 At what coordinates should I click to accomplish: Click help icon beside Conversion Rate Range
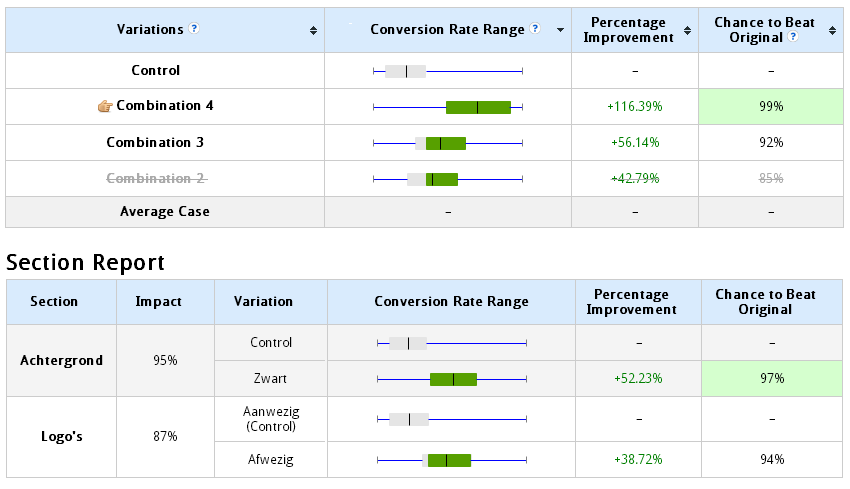click(x=536, y=29)
